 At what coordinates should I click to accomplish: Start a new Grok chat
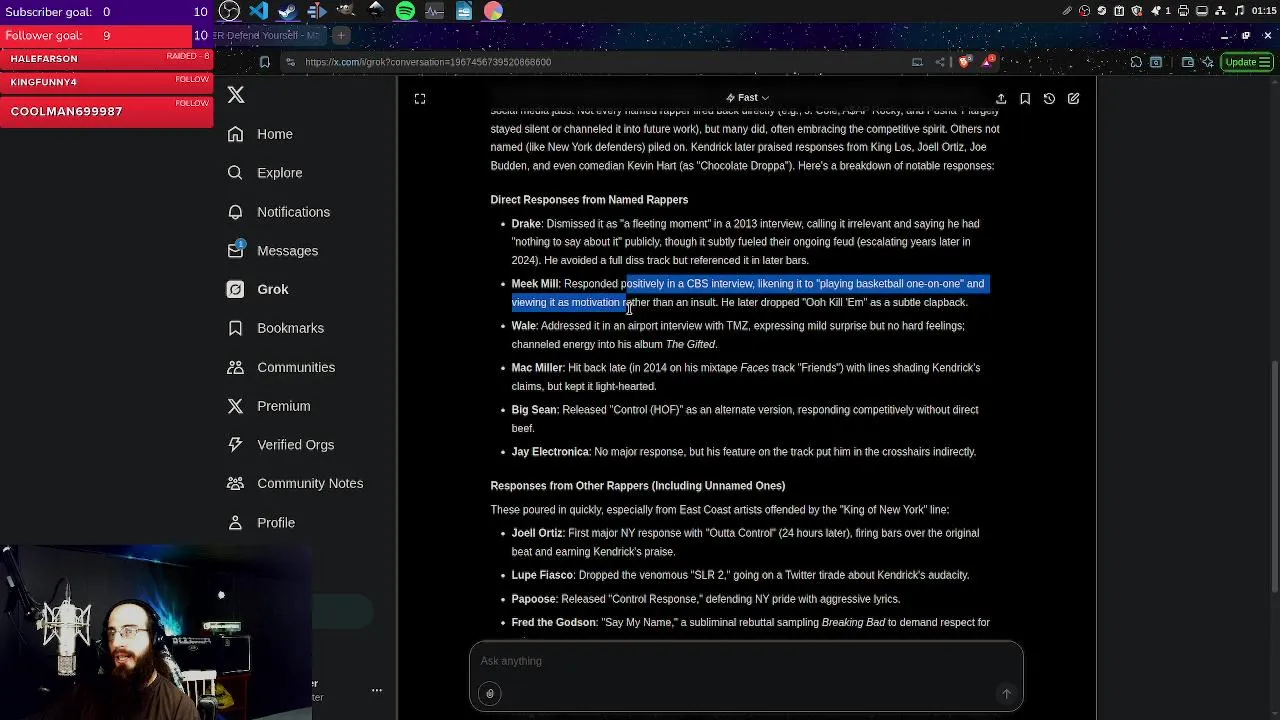click(x=1073, y=99)
